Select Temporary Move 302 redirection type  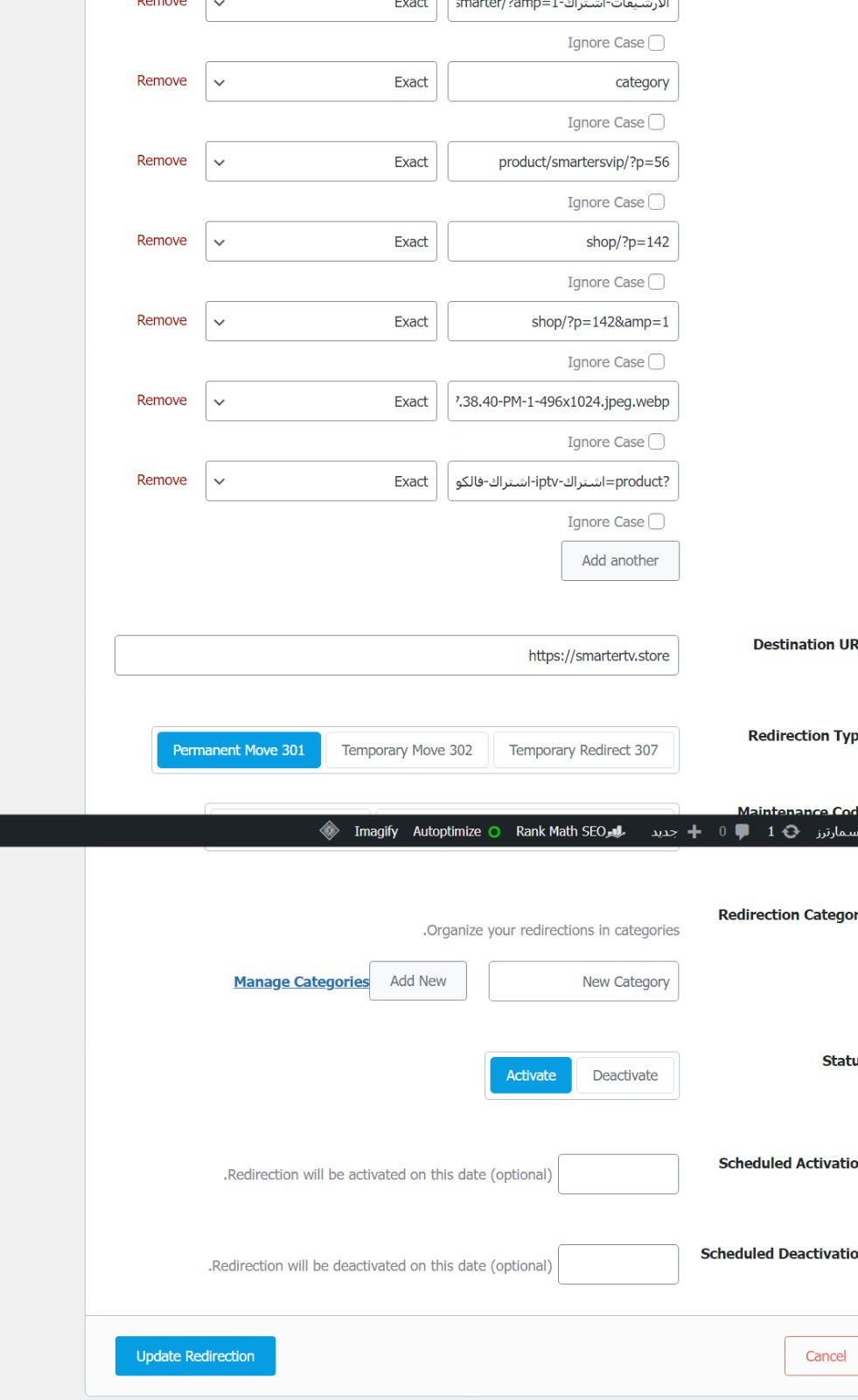(x=407, y=750)
